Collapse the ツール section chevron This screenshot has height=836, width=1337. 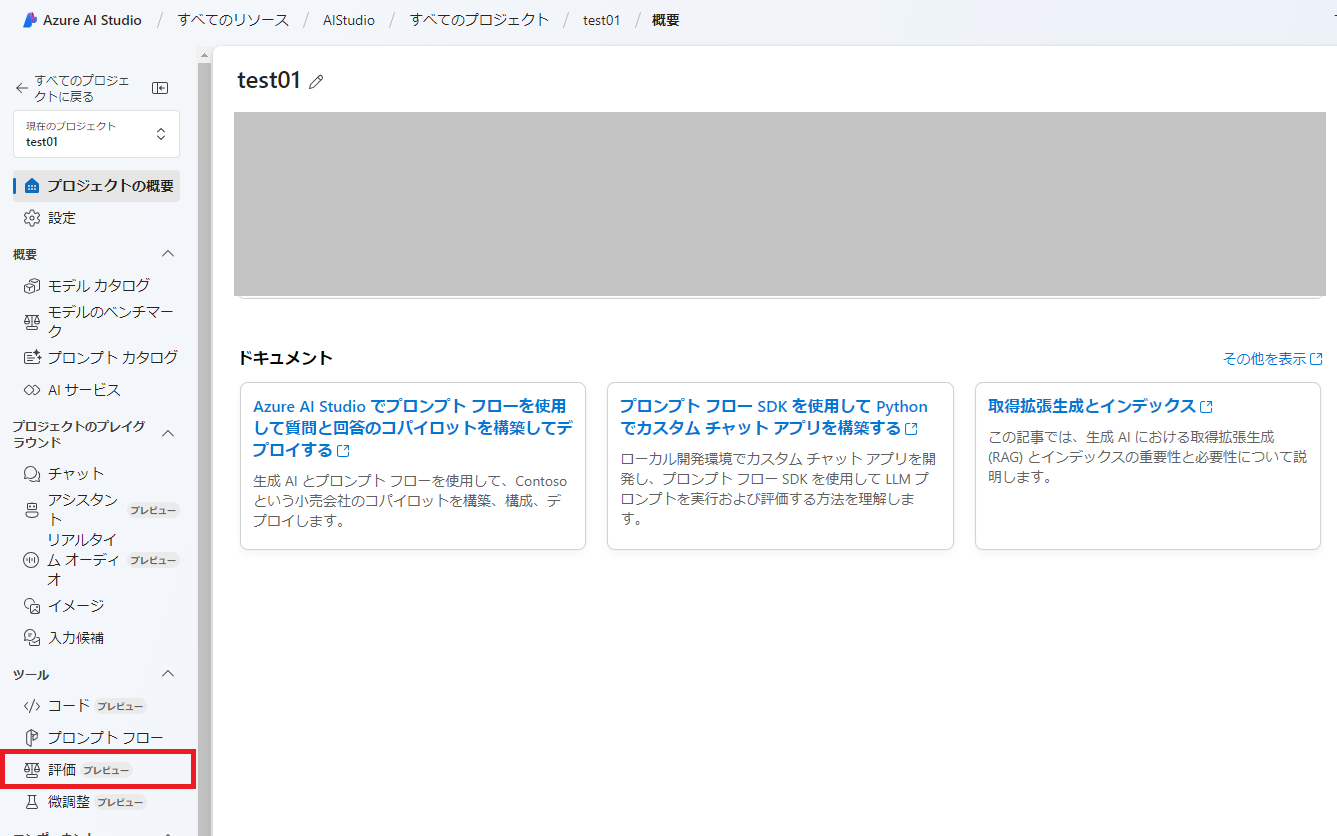coord(168,674)
